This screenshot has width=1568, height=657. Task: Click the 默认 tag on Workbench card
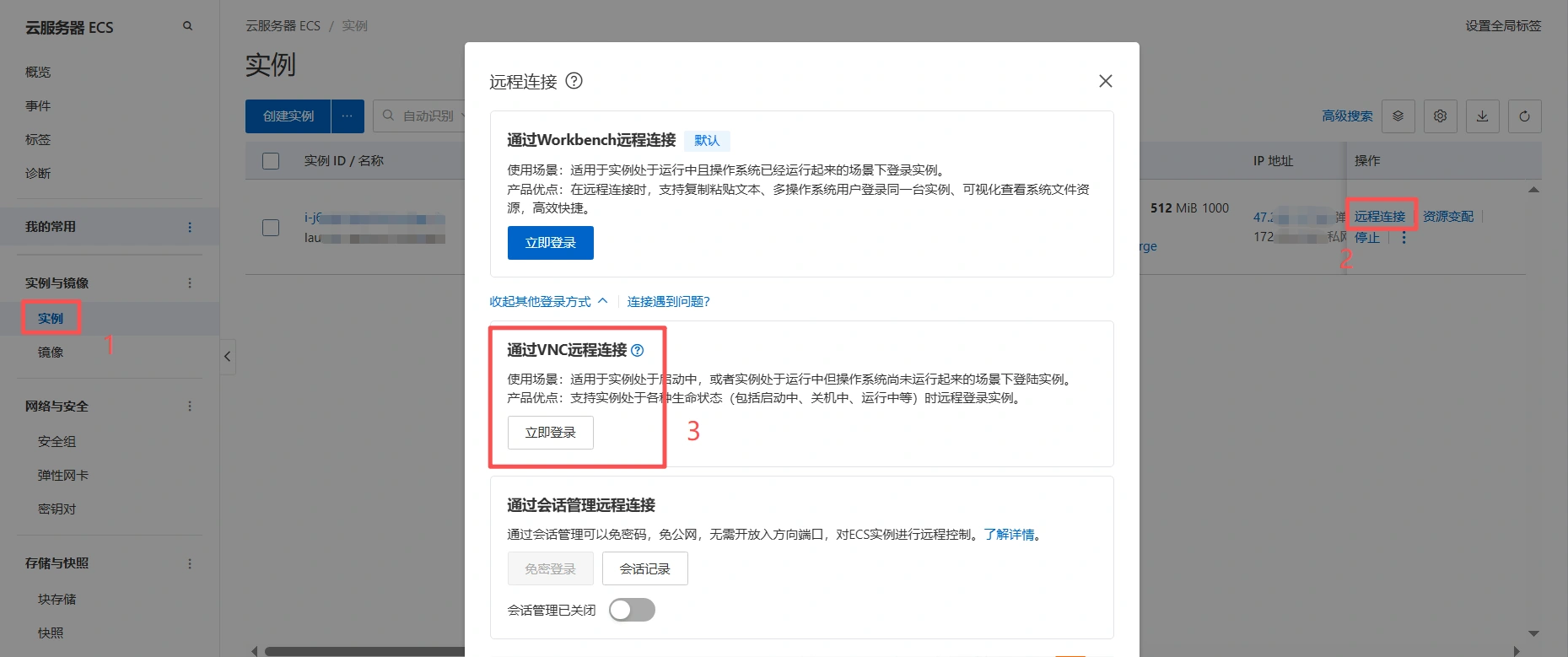click(707, 141)
